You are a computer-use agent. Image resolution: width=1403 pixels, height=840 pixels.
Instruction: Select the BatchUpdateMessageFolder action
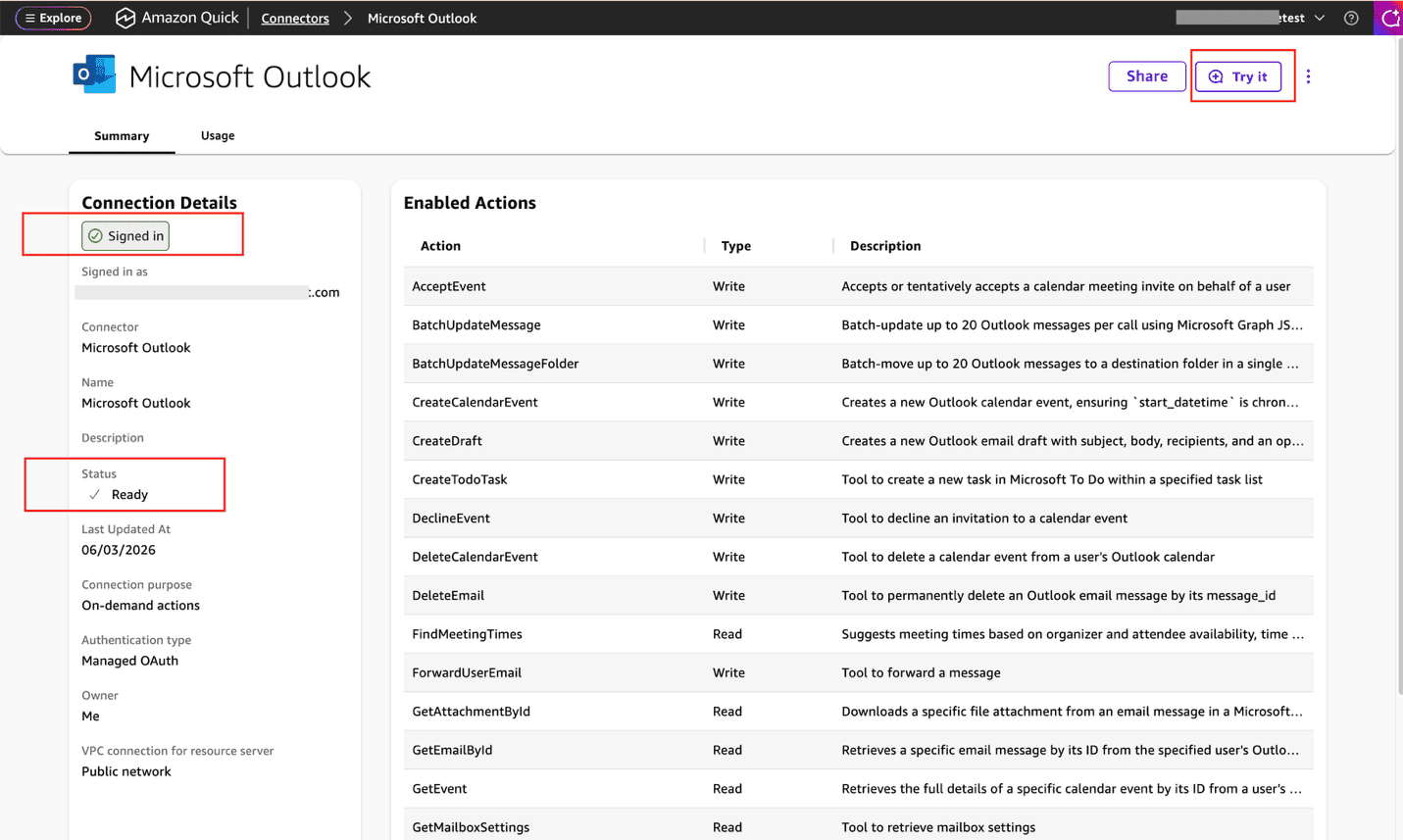click(495, 364)
